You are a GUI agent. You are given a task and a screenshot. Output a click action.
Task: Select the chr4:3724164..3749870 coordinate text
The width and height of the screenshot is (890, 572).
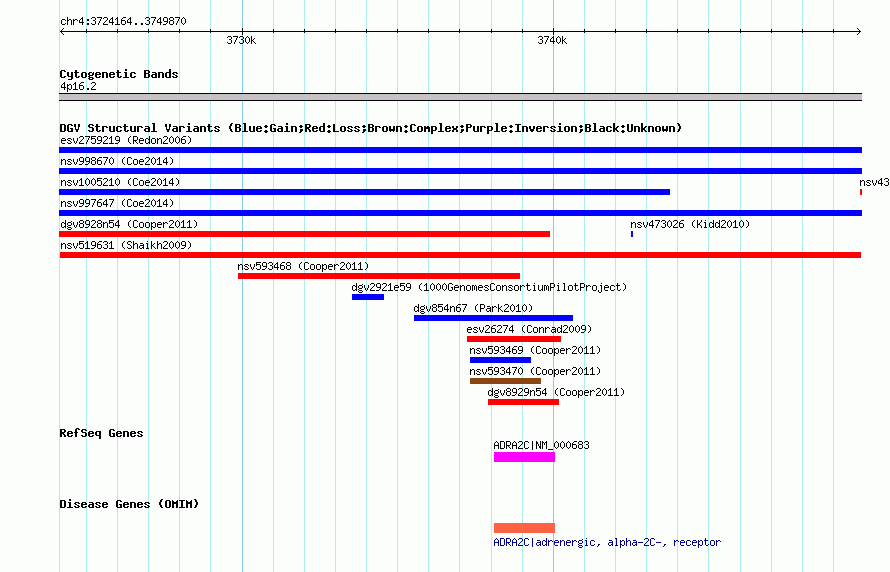[123, 21]
